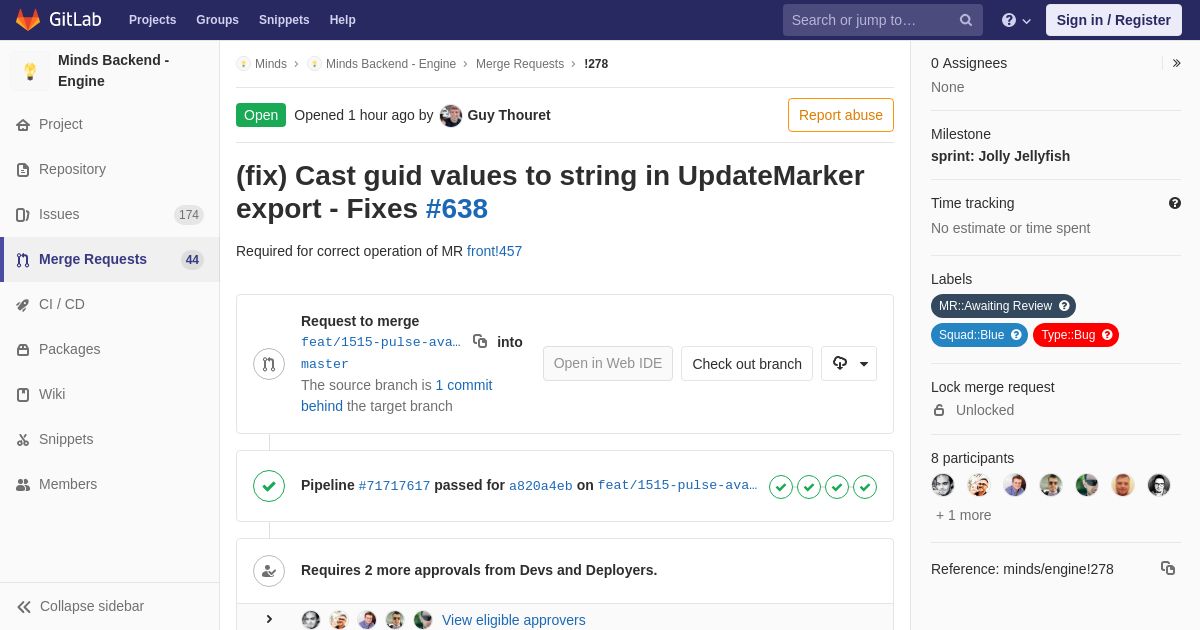Click the master target branch link
Viewport: 1200px width, 630px height.
tap(325, 364)
